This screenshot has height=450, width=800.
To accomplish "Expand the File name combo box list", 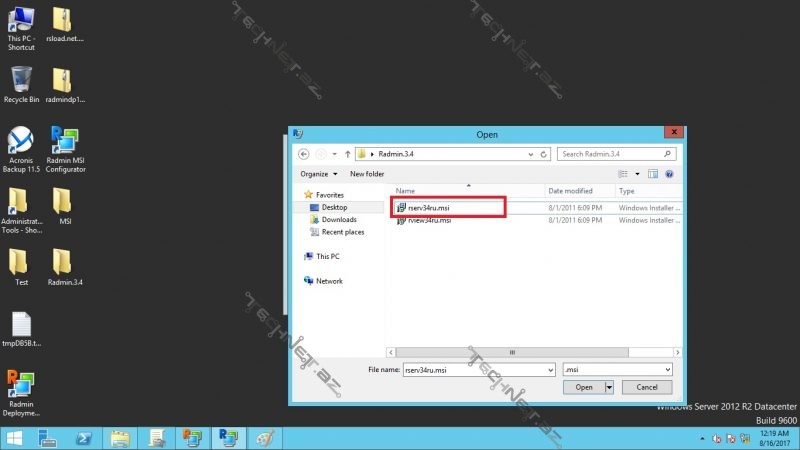I will click(549, 369).
